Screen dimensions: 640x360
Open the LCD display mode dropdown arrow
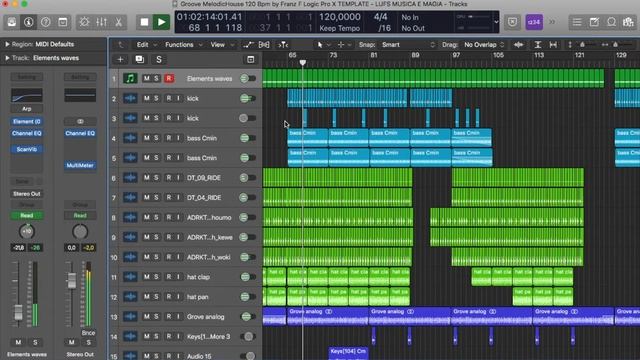click(496, 22)
